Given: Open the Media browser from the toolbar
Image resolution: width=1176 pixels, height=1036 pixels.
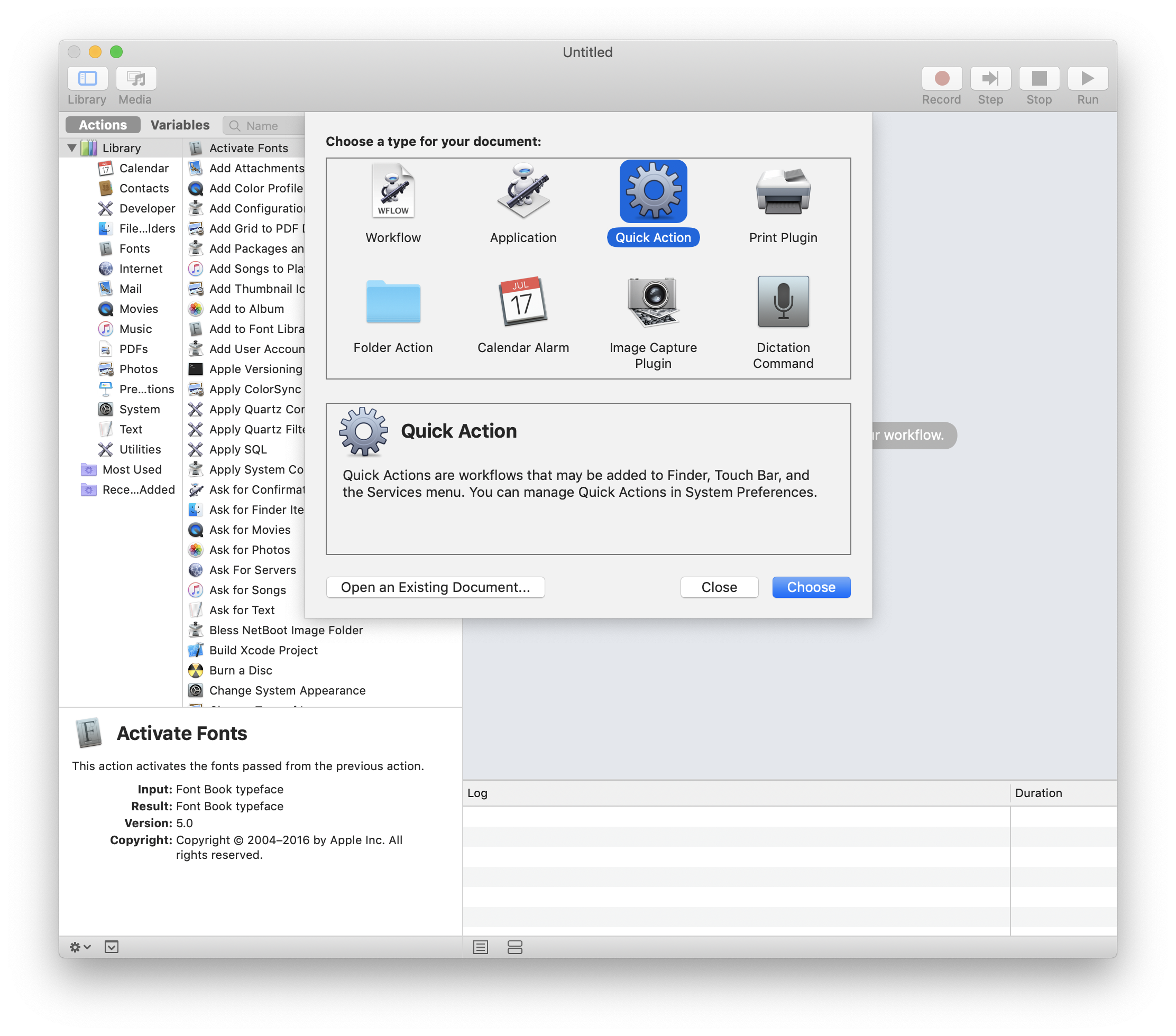Looking at the screenshot, I should point(136,78).
